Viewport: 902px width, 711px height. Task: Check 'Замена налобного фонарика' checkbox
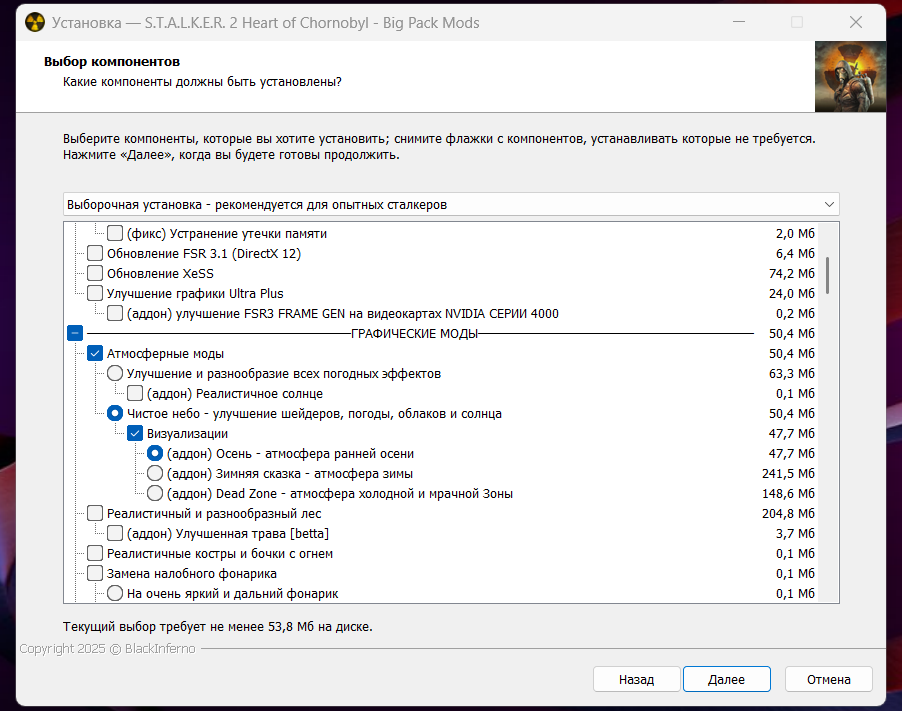pos(95,574)
